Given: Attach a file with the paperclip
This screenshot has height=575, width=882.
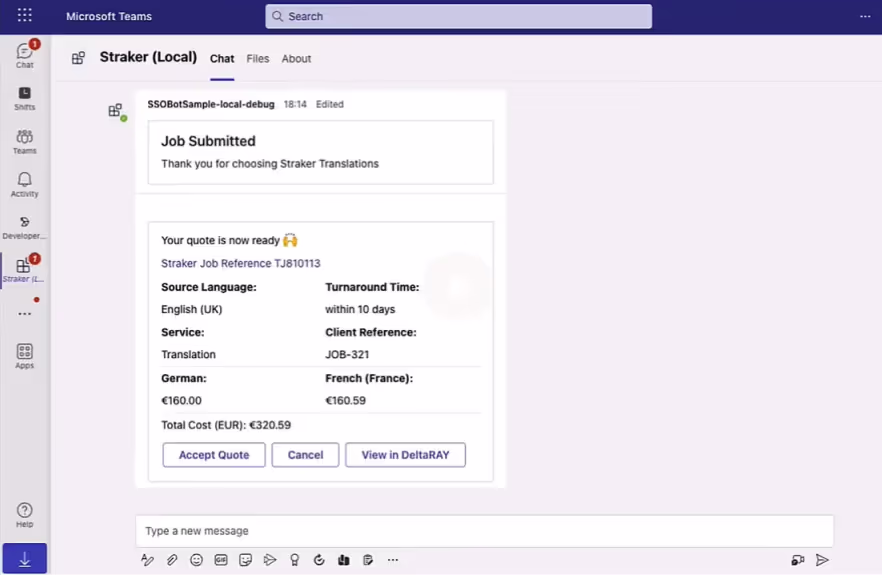Looking at the screenshot, I should pyautogui.click(x=172, y=560).
